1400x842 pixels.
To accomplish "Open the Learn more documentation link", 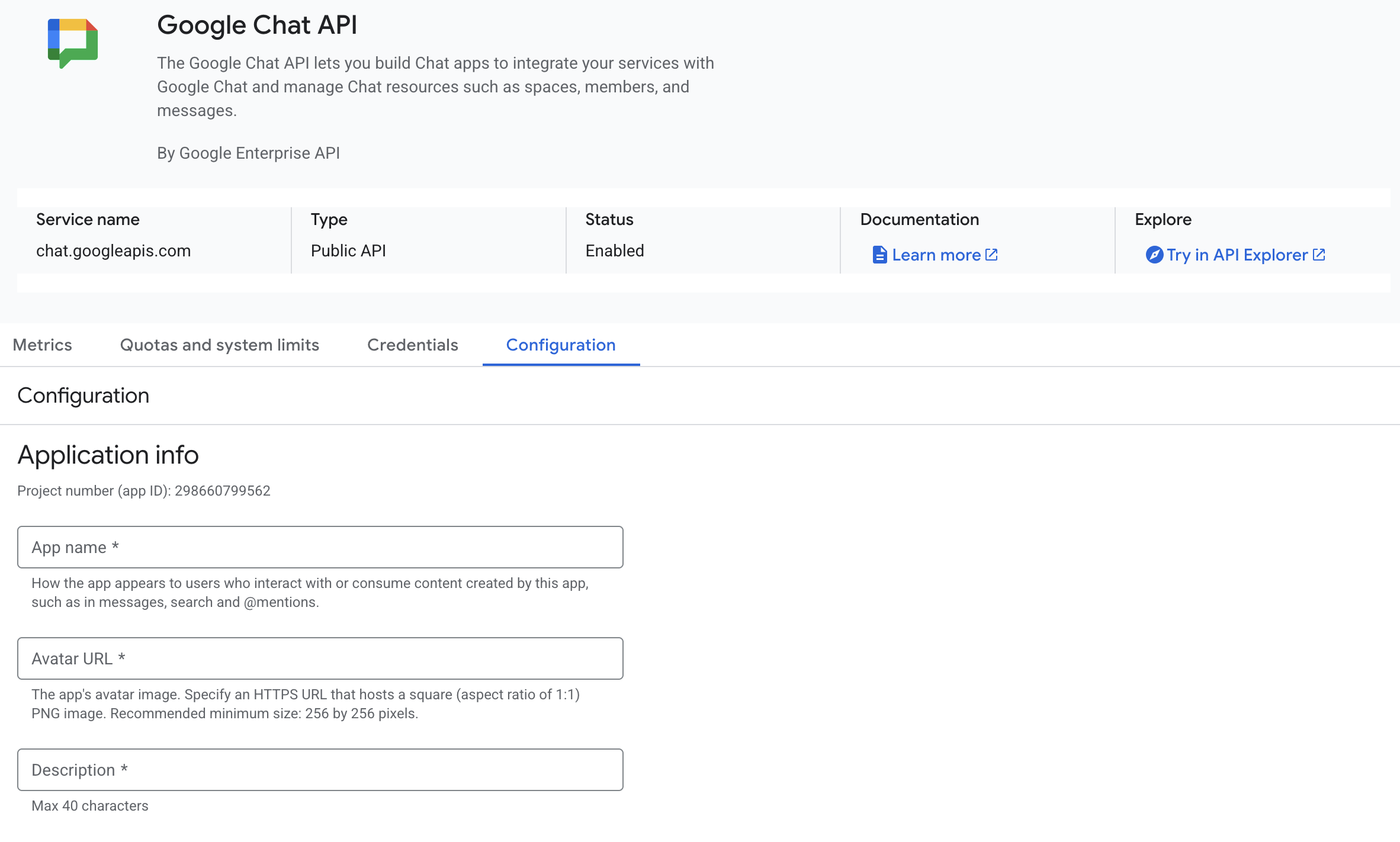I will coord(936,255).
